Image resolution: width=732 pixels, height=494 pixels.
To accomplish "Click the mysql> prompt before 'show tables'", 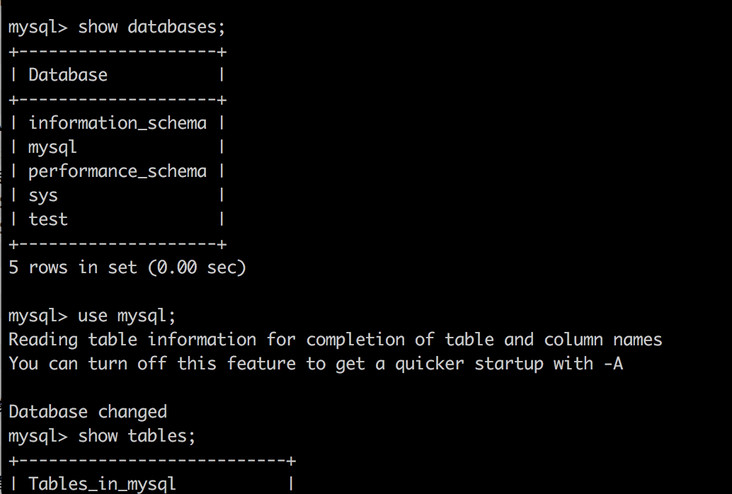I will coord(37,436).
